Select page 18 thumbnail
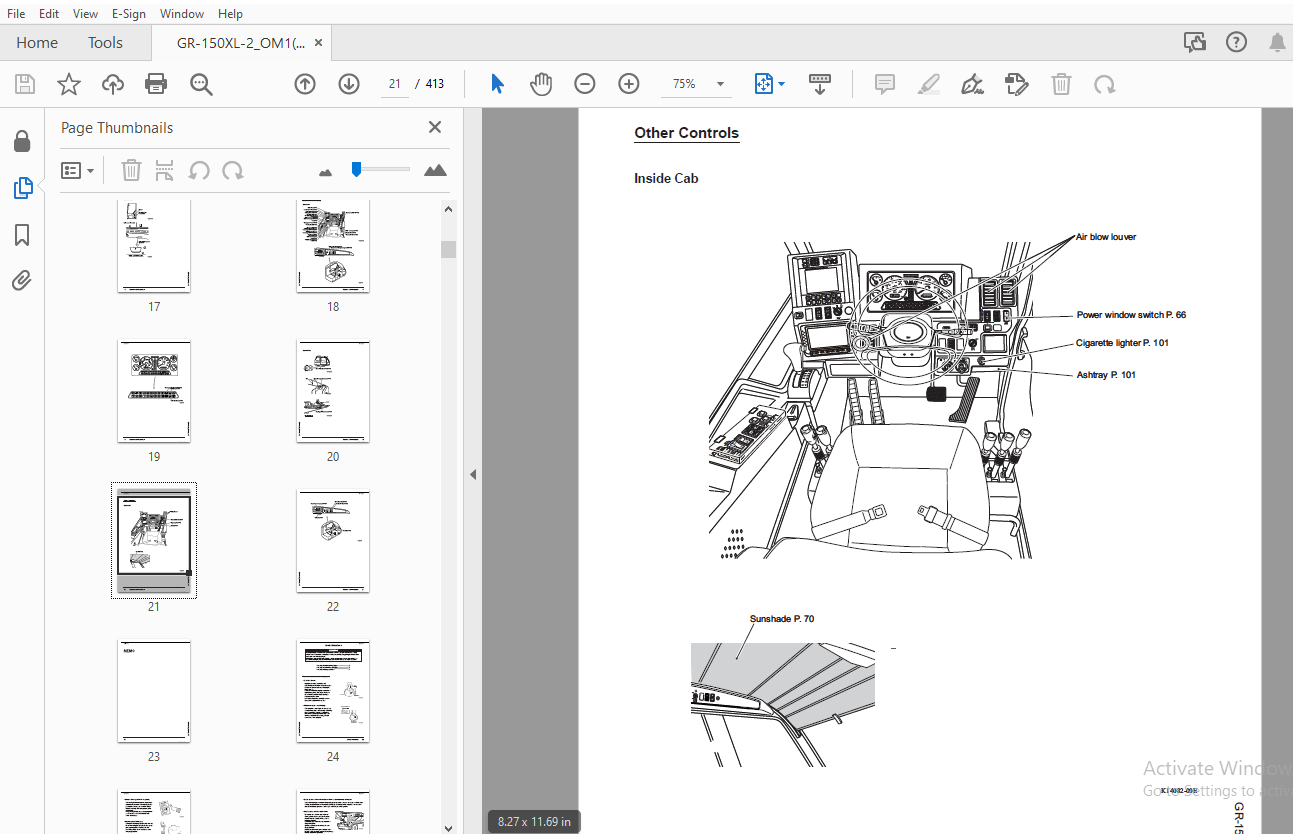The image size is (1293, 834). tap(333, 246)
